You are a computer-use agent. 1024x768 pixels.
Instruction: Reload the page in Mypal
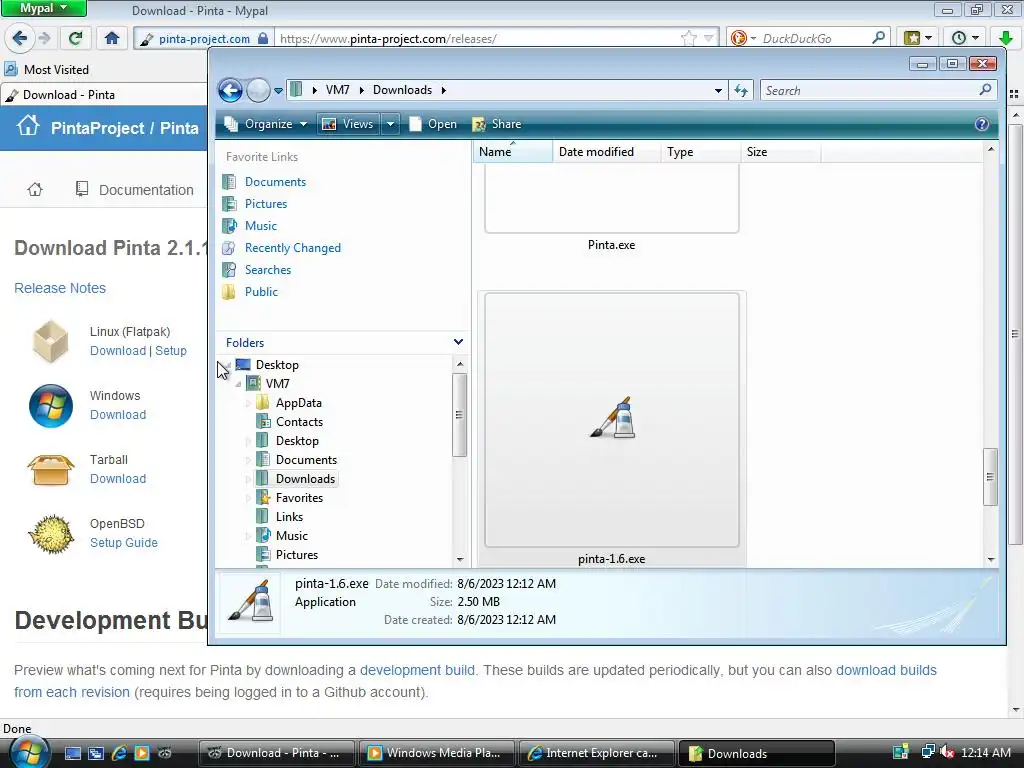pos(75,38)
